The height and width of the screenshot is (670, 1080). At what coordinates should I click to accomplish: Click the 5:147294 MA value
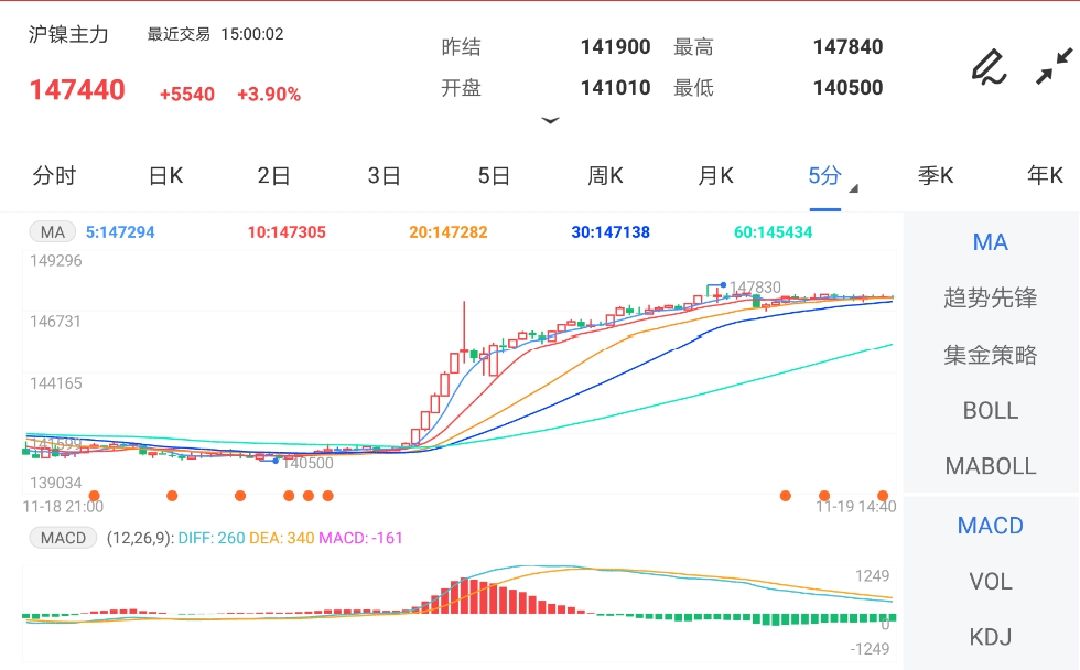[x=120, y=233]
